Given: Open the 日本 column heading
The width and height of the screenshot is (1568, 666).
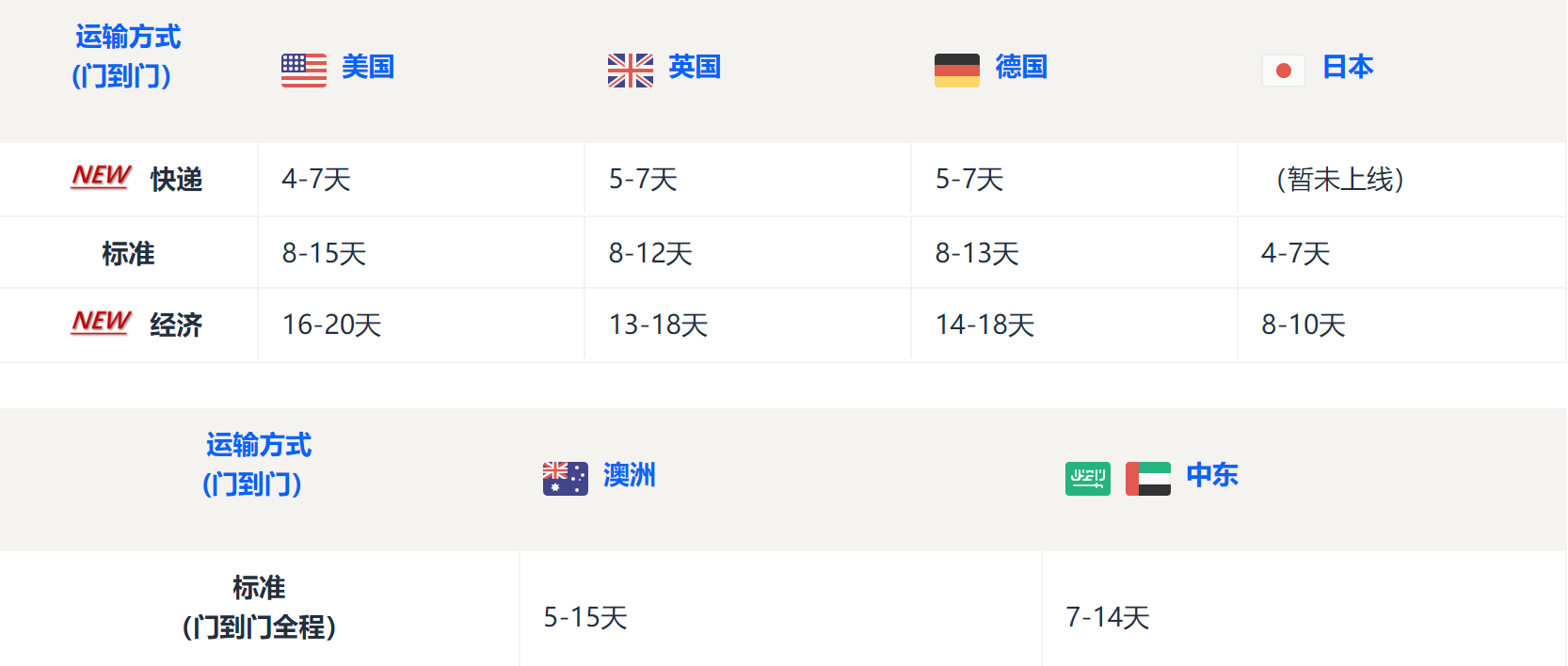Looking at the screenshot, I should click(x=1348, y=67).
